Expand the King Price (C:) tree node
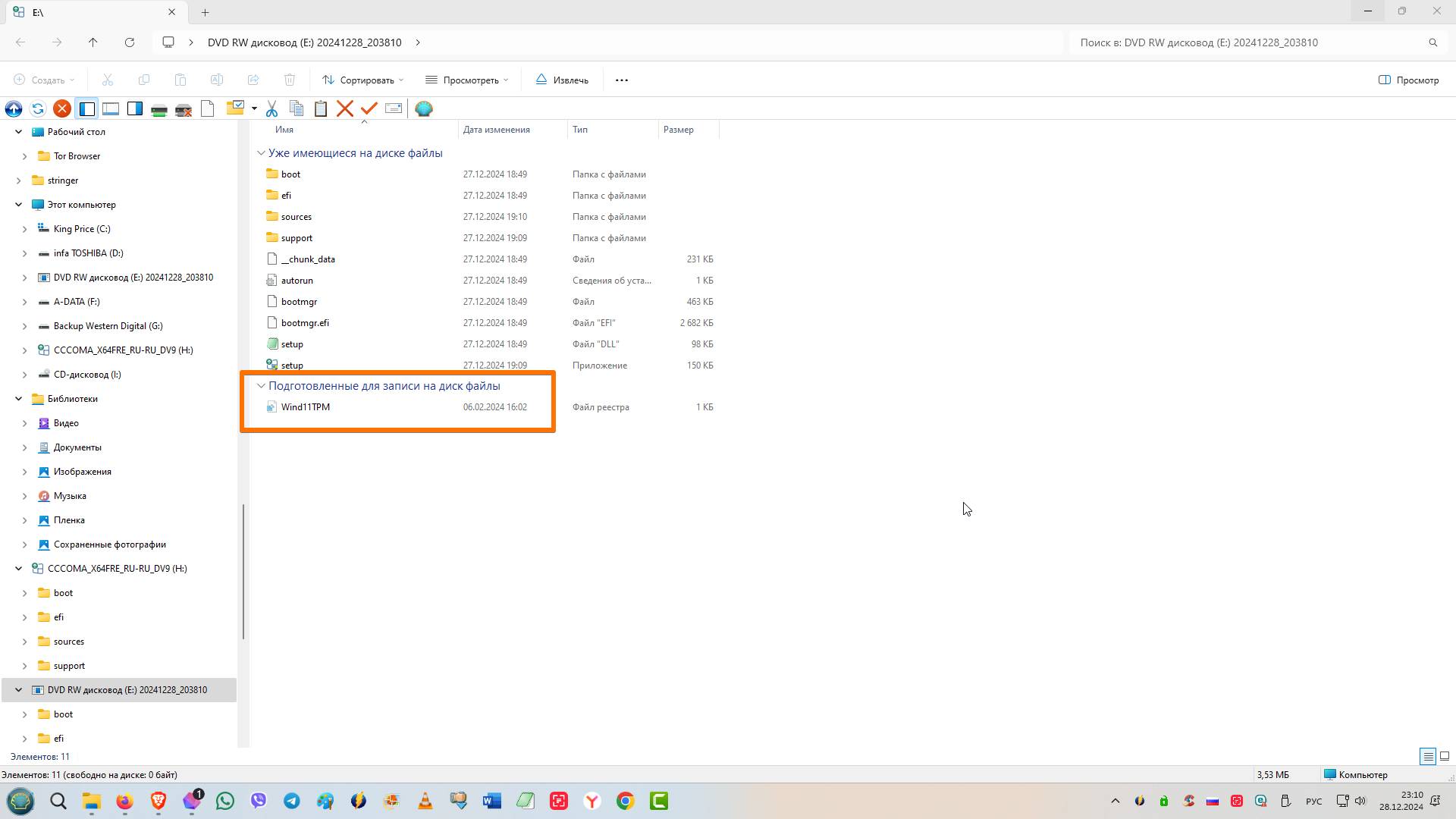The image size is (1456, 819). tap(24, 229)
